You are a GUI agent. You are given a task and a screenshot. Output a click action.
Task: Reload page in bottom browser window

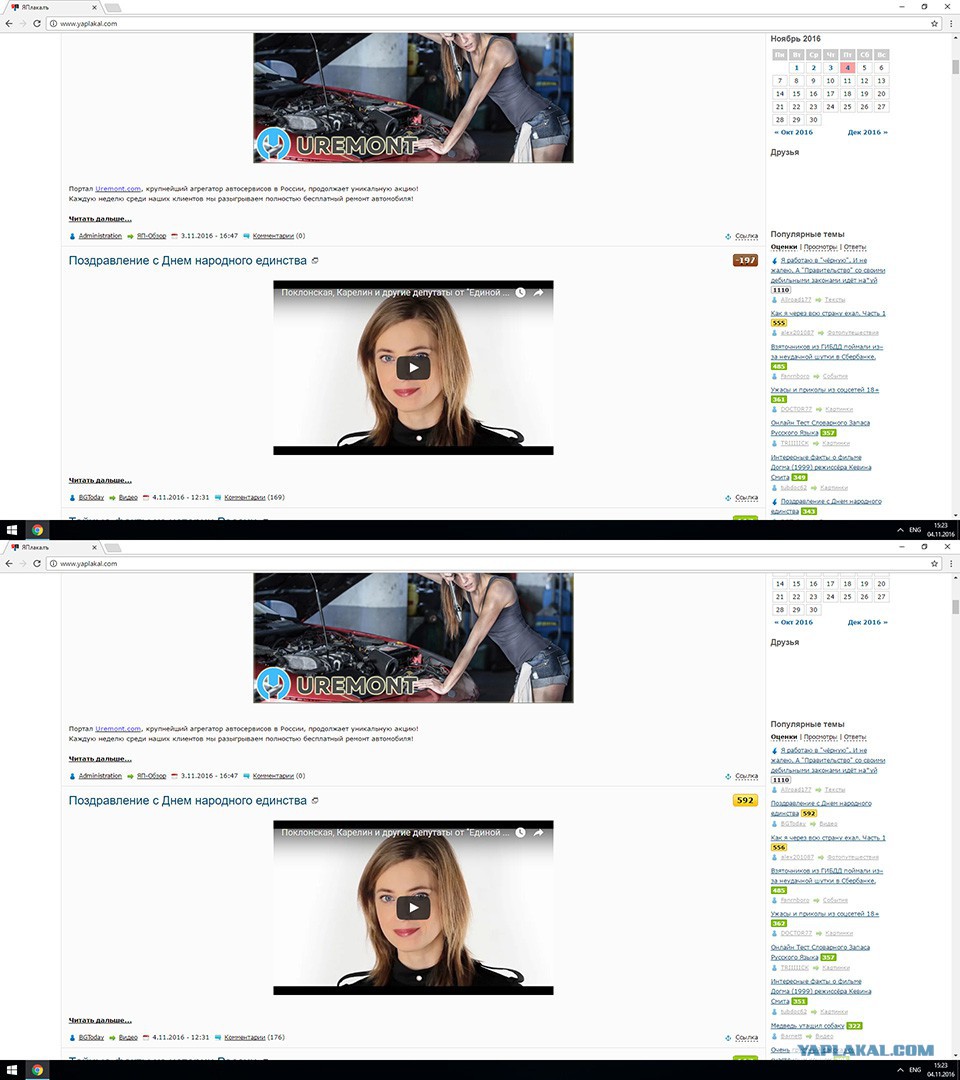[x=36, y=563]
